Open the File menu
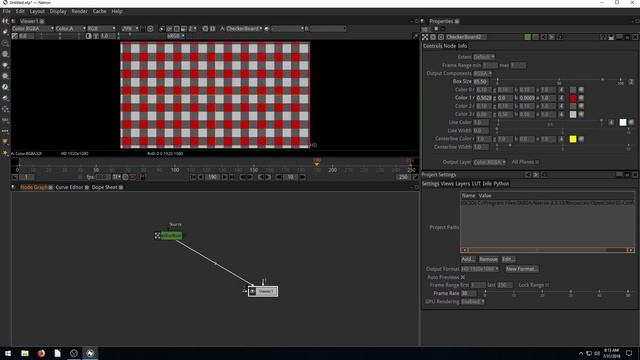The height and width of the screenshot is (360, 640). pos(7,11)
